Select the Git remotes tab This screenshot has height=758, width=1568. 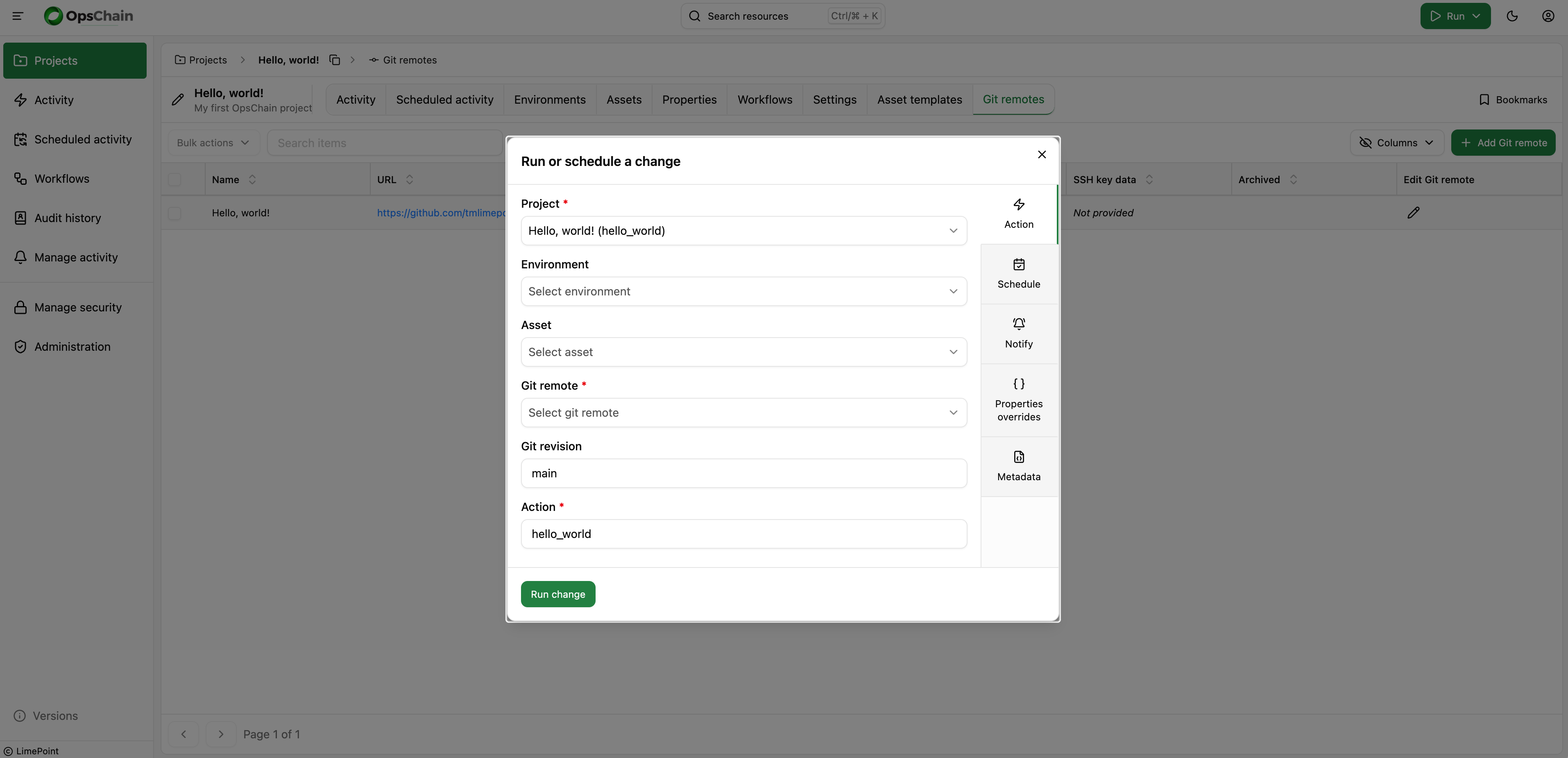[x=1013, y=99]
